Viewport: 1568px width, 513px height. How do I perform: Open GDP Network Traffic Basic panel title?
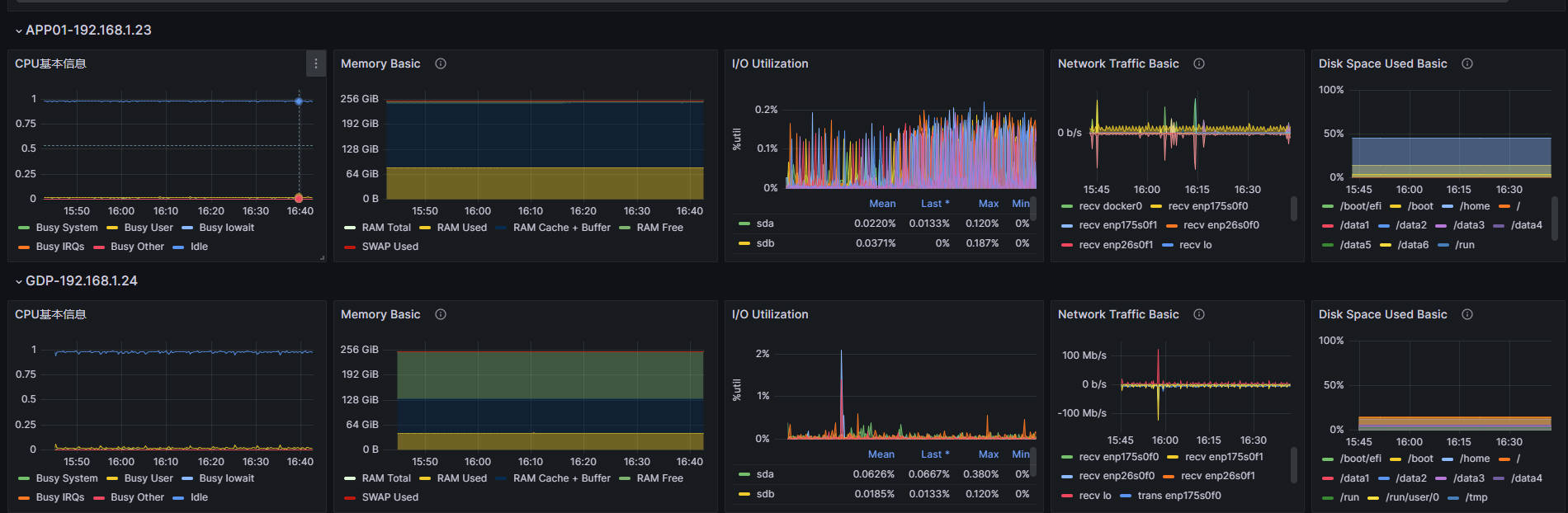[x=1118, y=314]
